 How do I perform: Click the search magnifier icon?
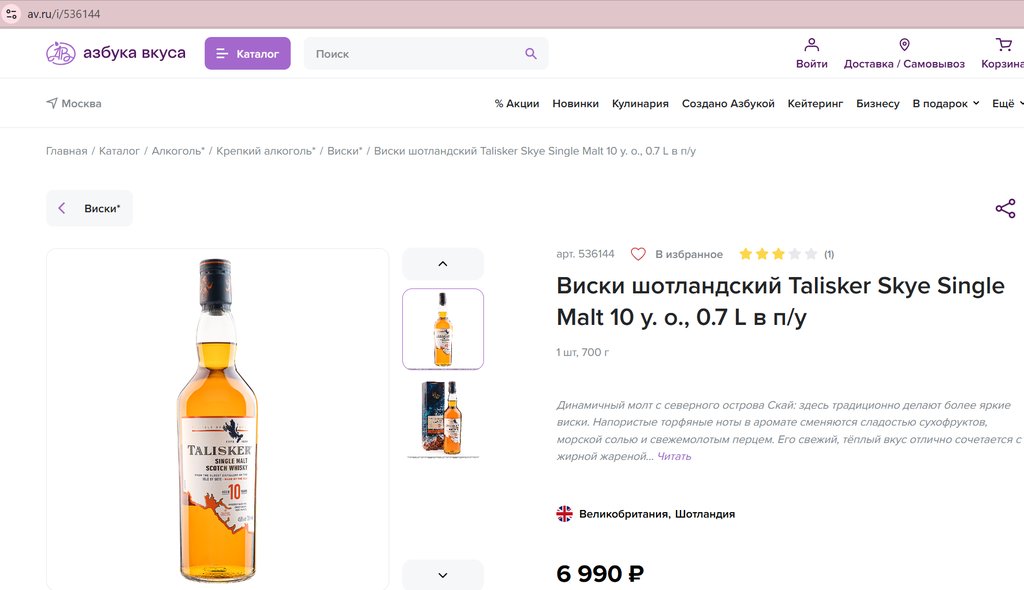tap(531, 54)
